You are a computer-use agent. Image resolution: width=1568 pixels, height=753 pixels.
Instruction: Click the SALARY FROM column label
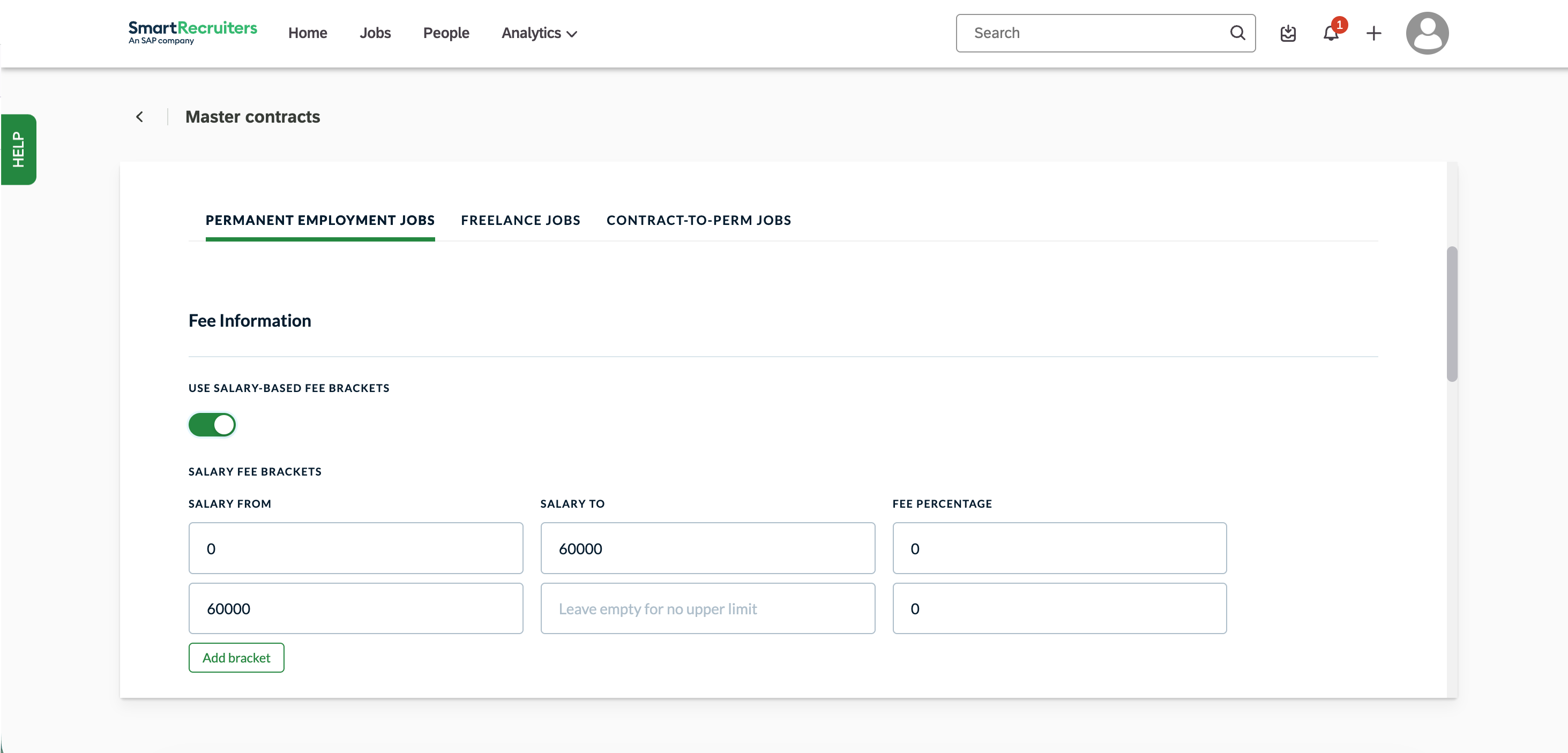230,503
